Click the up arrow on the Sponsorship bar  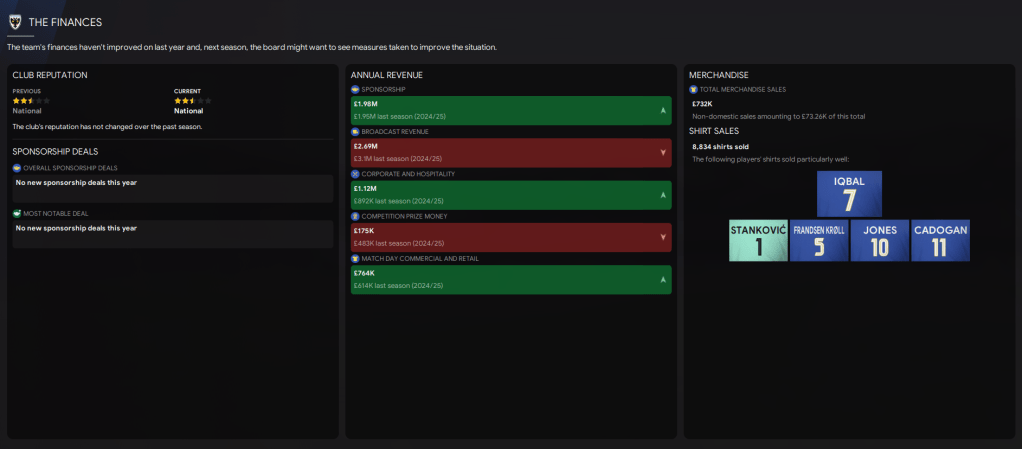pos(663,110)
